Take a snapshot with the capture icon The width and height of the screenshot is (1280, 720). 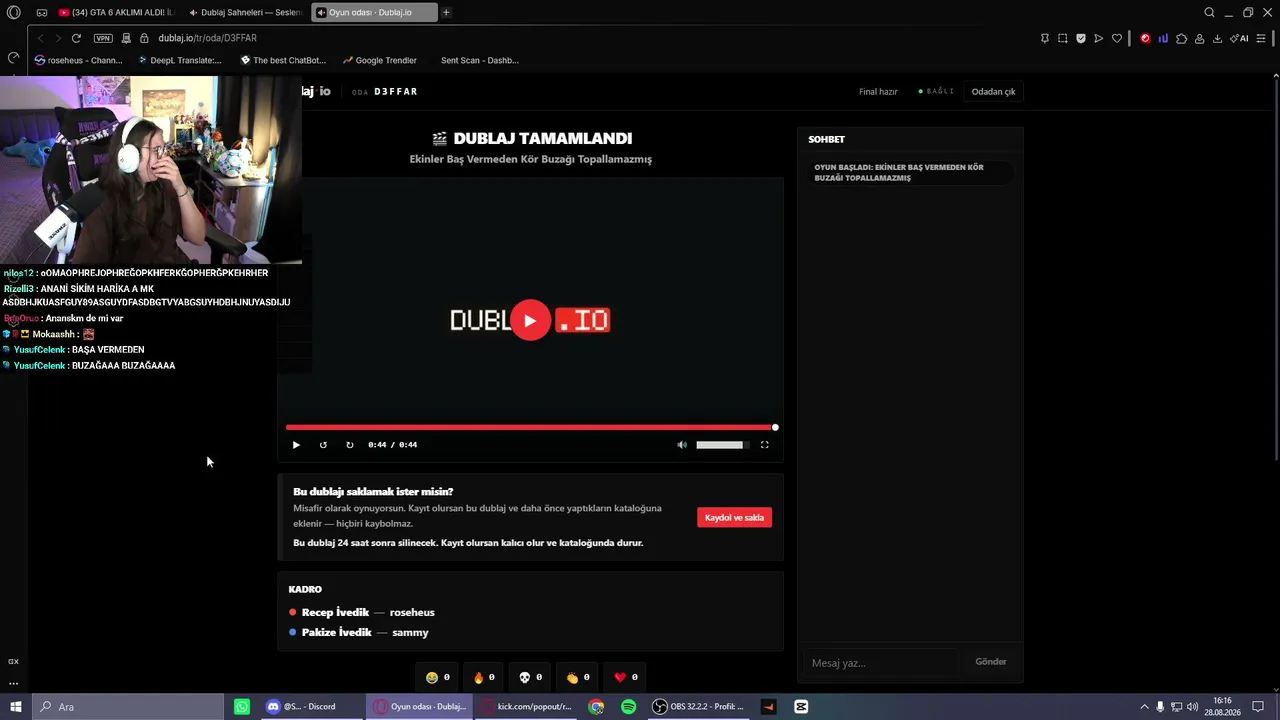click(x=1063, y=38)
